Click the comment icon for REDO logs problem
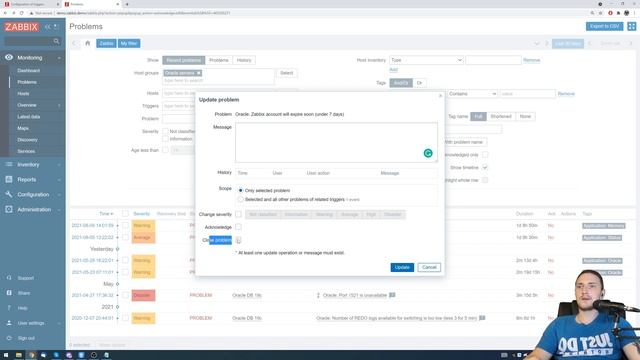640x360 pixels. pyautogui.click(x=482, y=318)
